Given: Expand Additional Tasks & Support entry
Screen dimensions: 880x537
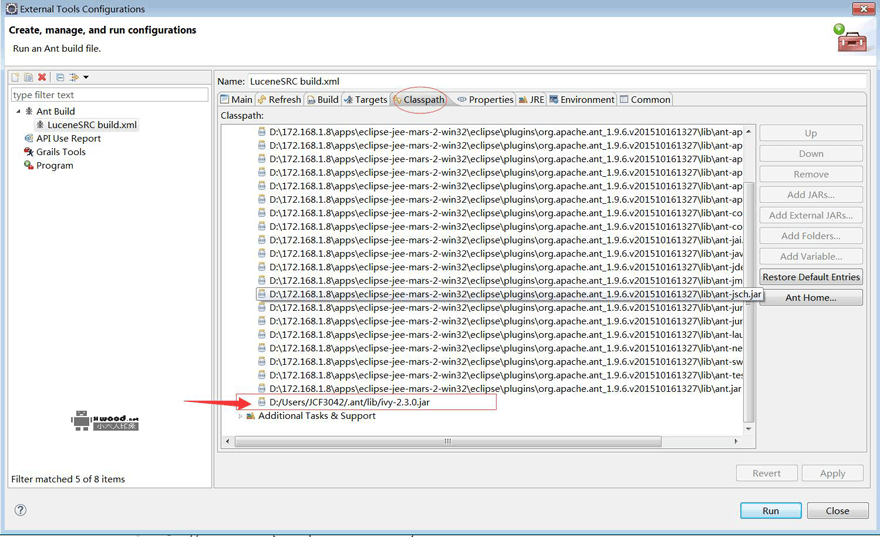Looking at the screenshot, I should [240, 416].
